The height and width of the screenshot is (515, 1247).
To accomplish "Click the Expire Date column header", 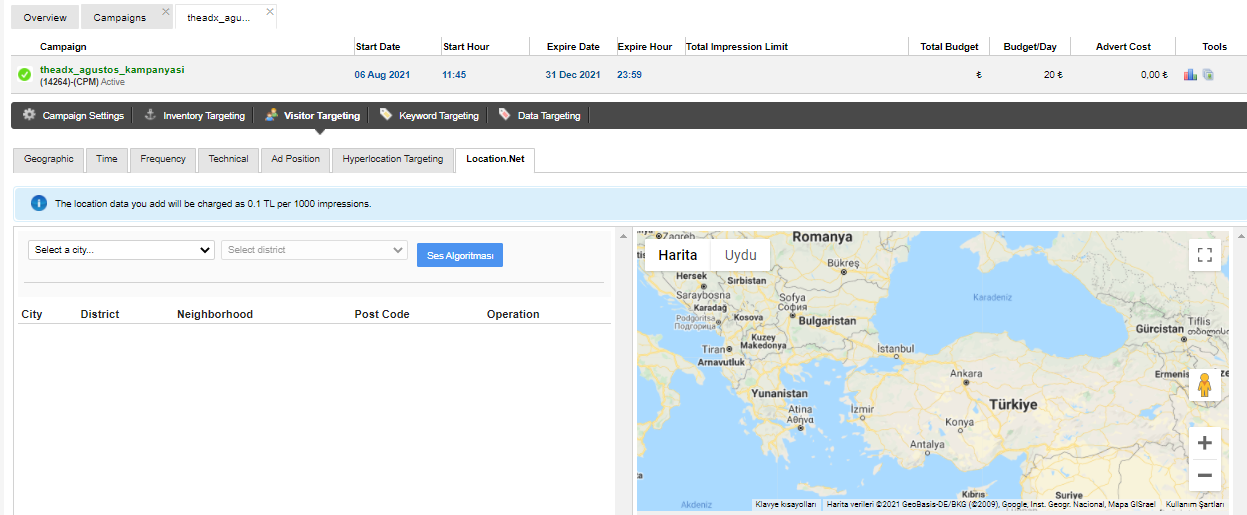I will click(573, 47).
